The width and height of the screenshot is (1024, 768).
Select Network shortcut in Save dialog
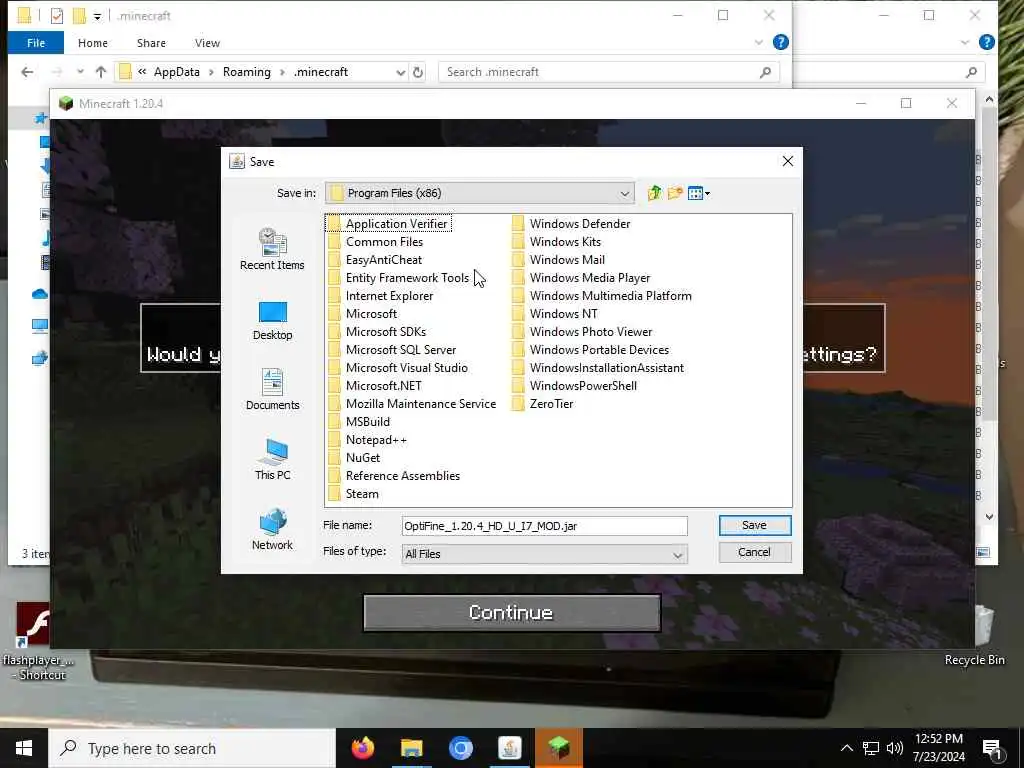[x=272, y=530]
